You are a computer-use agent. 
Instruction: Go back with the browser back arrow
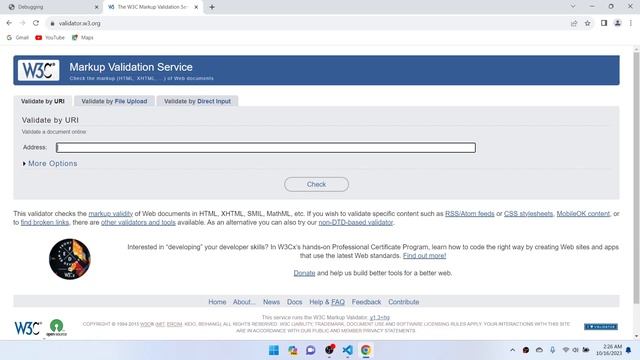click(9, 23)
